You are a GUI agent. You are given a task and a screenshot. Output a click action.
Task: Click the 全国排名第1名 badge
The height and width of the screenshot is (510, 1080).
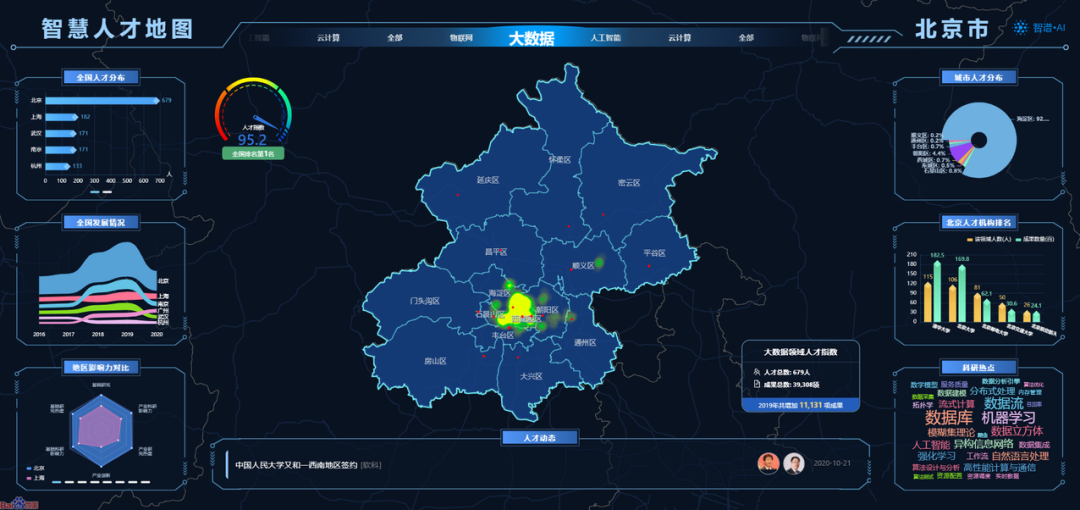pyautogui.click(x=253, y=154)
